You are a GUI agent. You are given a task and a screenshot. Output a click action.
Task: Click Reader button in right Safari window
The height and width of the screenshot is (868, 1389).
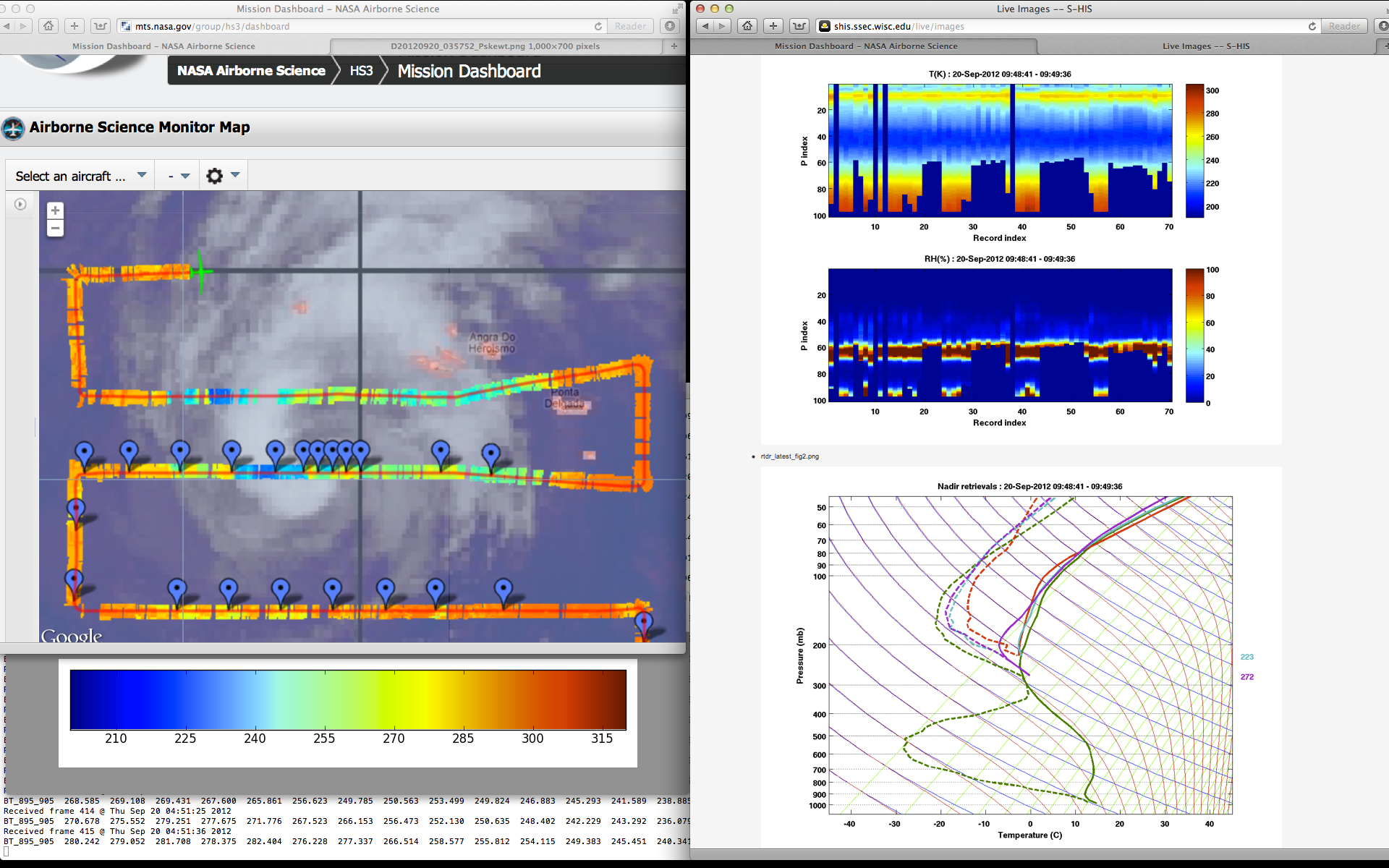[x=1344, y=26]
